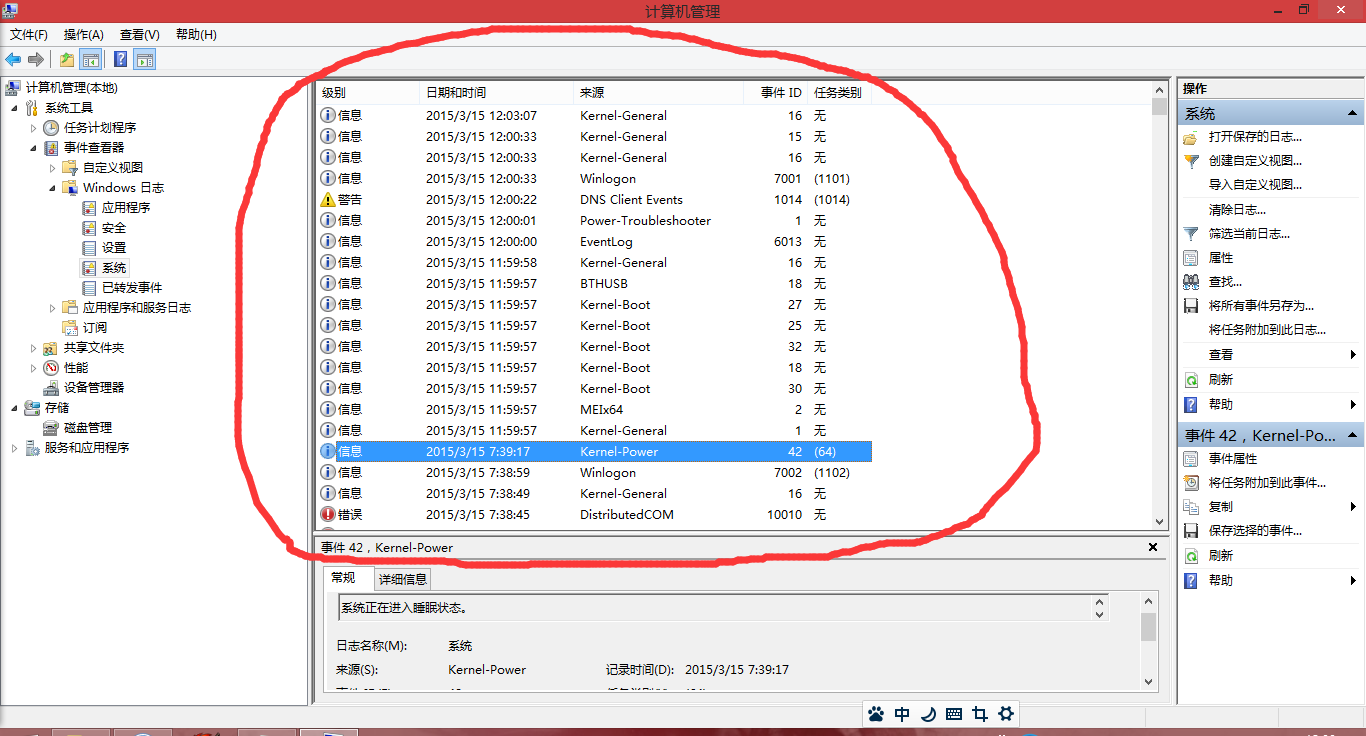The height and width of the screenshot is (736, 1366).
Task: Open the 文件(F) menu
Action: 29,34
